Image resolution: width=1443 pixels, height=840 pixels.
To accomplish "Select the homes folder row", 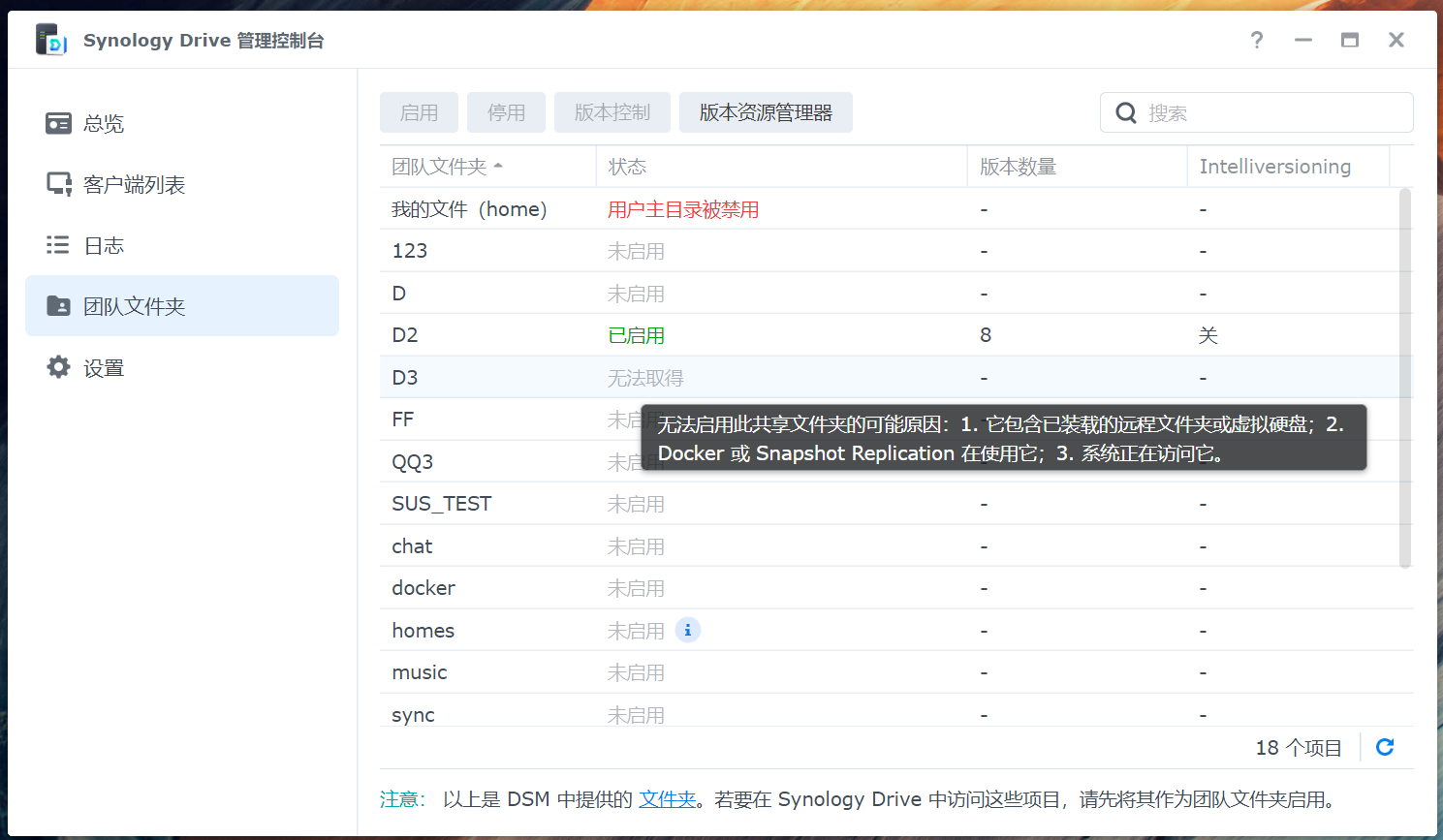I will 896,630.
